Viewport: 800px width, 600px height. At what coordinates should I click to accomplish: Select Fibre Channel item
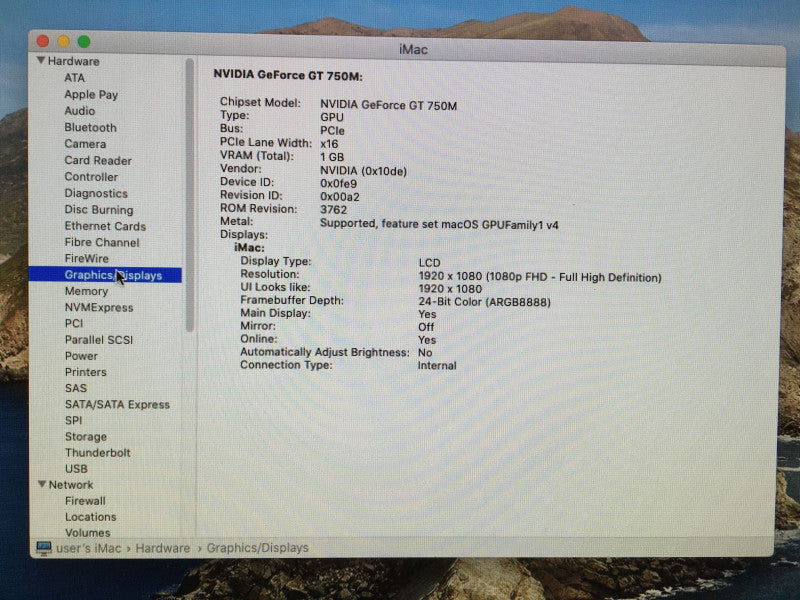(x=102, y=242)
